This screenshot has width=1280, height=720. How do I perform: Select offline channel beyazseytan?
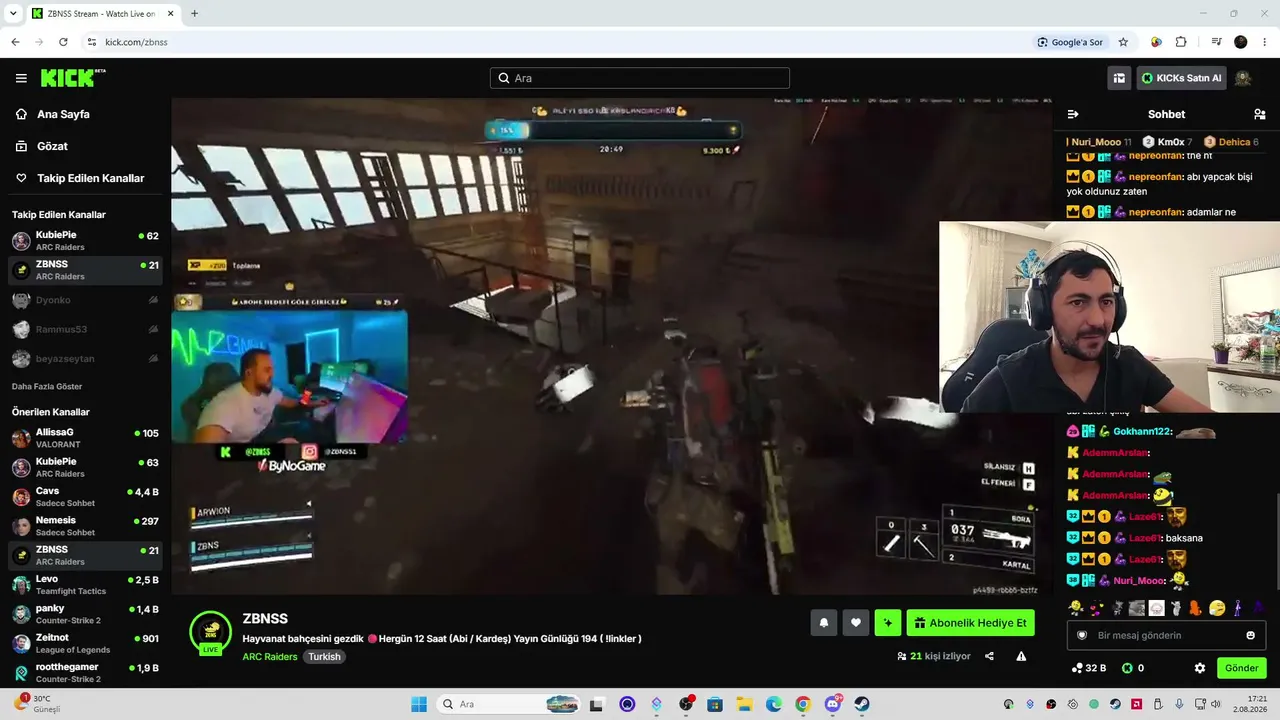tap(85, 358)
